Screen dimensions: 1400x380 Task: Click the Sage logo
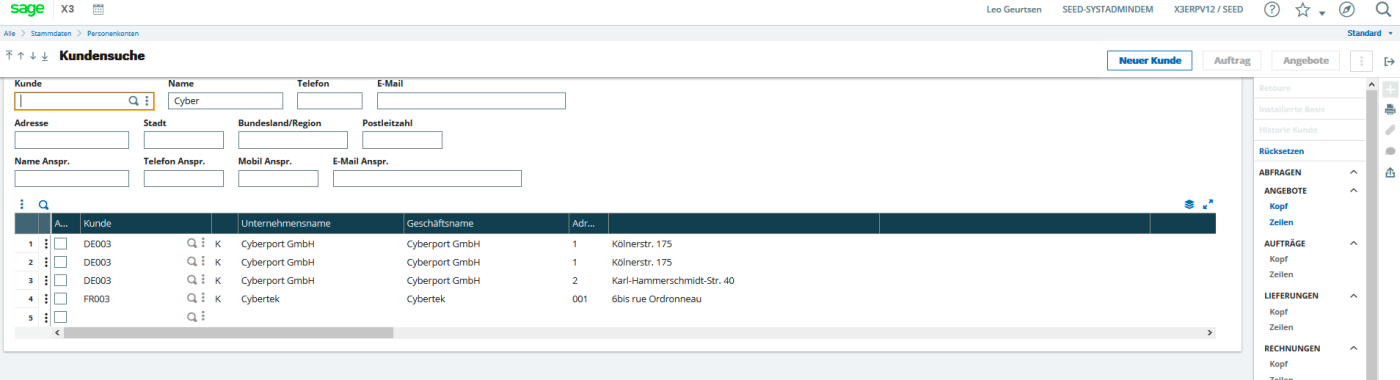27,9
